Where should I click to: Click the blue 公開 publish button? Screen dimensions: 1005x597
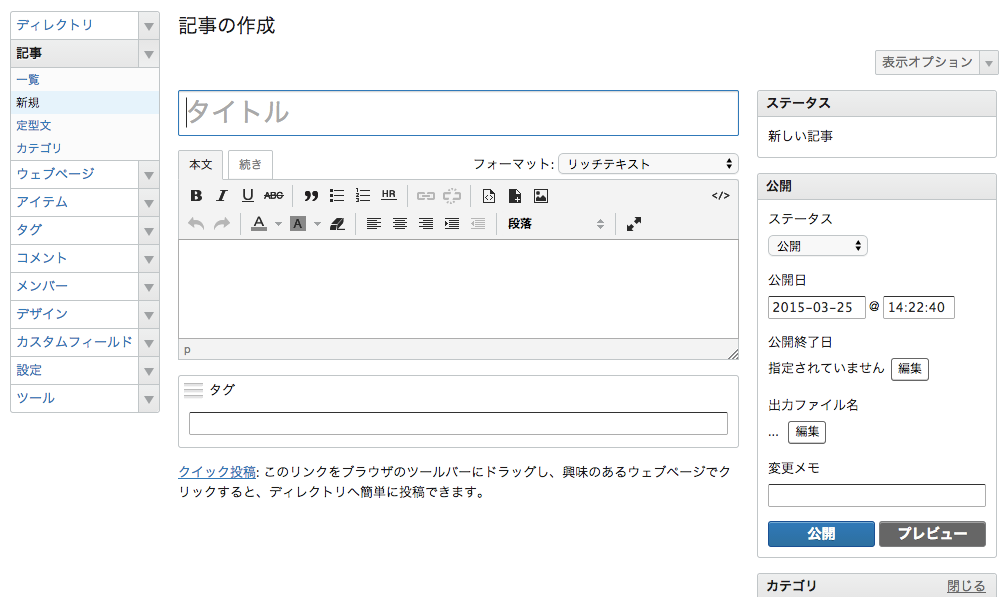pos(821,534)
